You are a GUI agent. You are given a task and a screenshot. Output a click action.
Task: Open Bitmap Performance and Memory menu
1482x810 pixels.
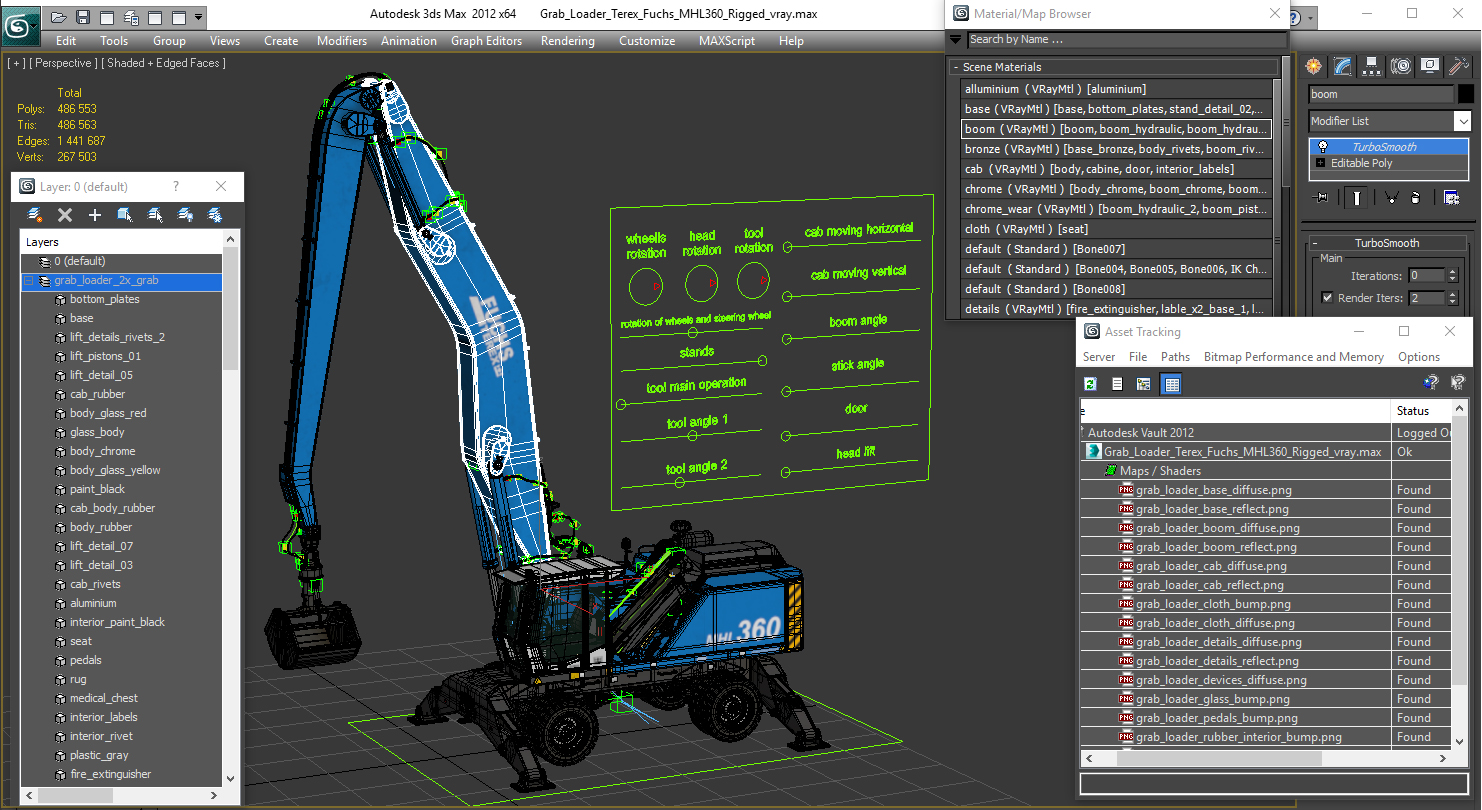coord(1293,357)
